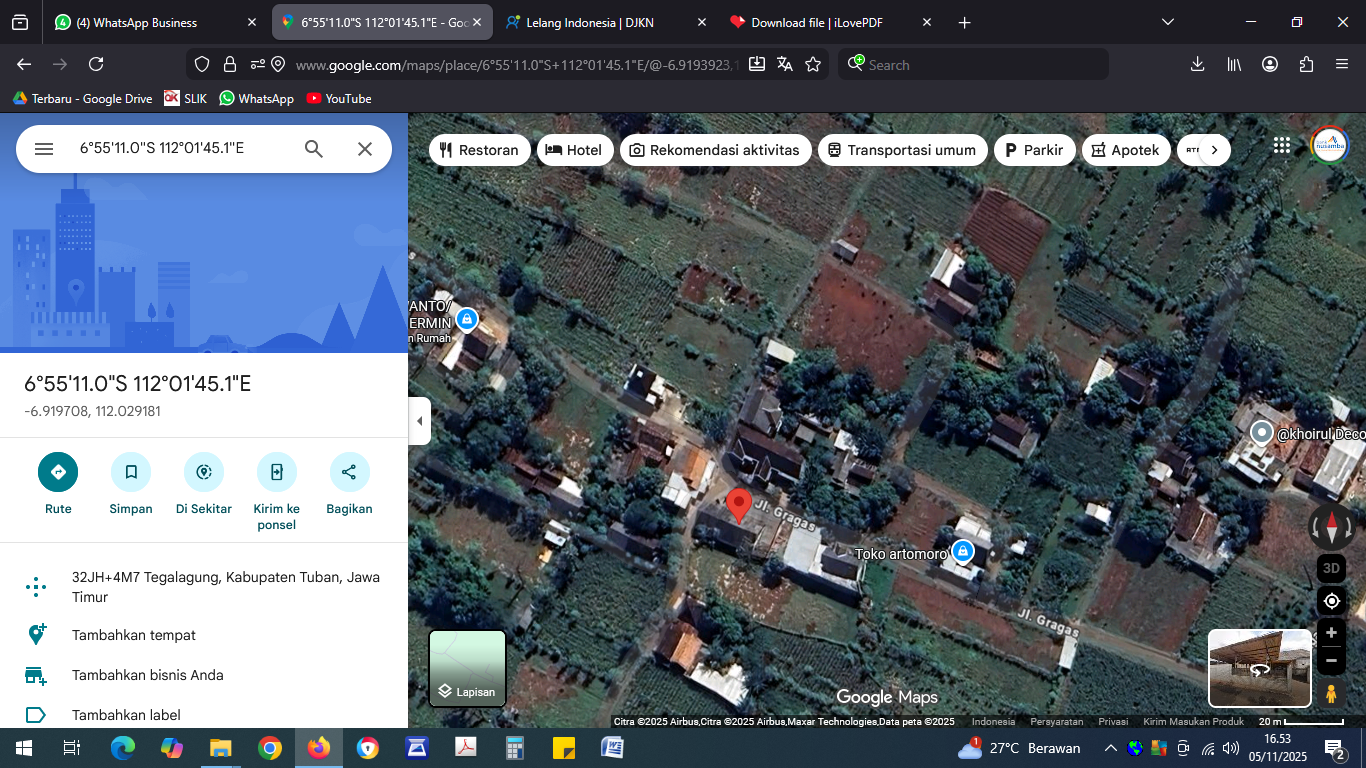Collapse the left map side panel
The height and width of the screenshot is (768, 1366).
click(x=419, y=420)
